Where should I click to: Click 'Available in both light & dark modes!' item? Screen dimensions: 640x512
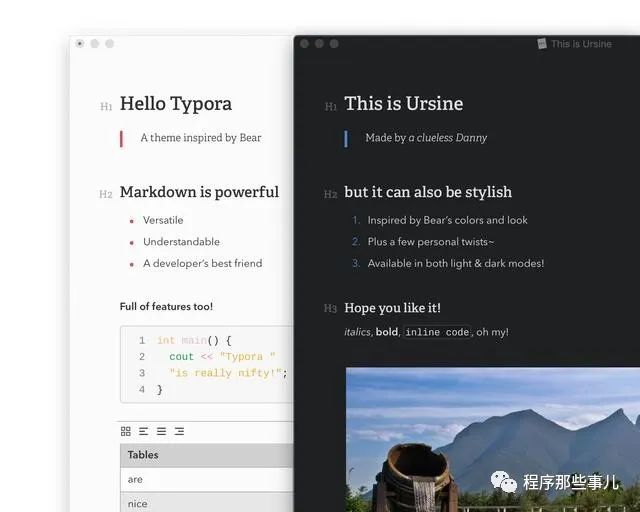(x=456, y=264)
